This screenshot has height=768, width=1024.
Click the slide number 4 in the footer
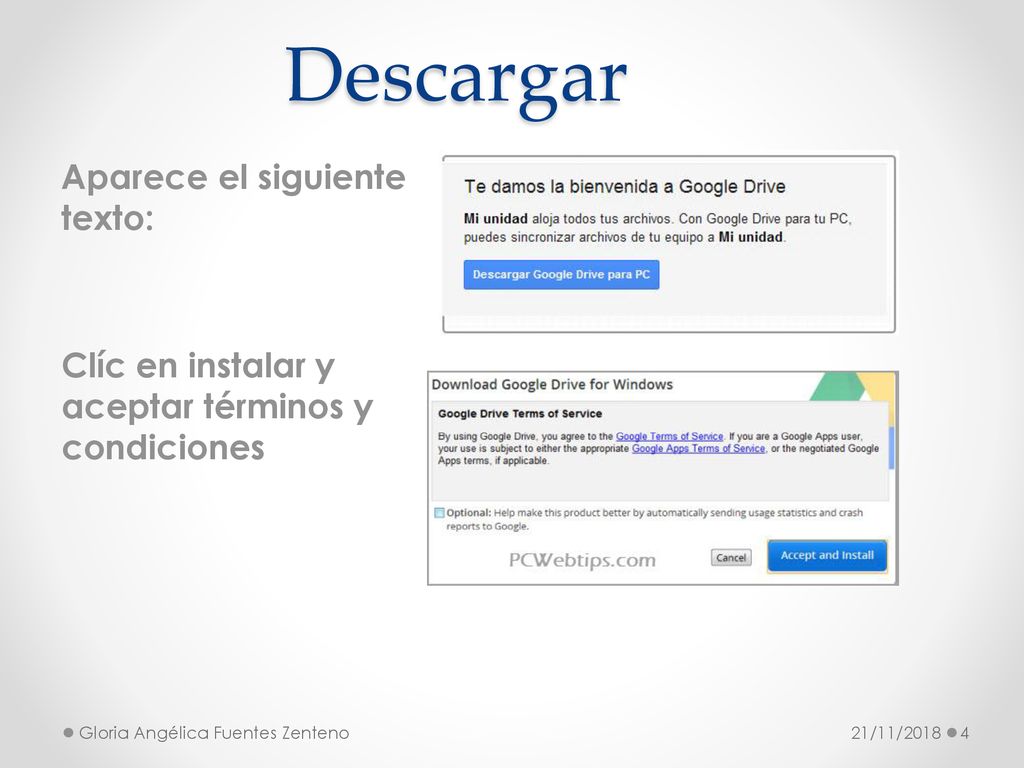[x=965, y=733]
